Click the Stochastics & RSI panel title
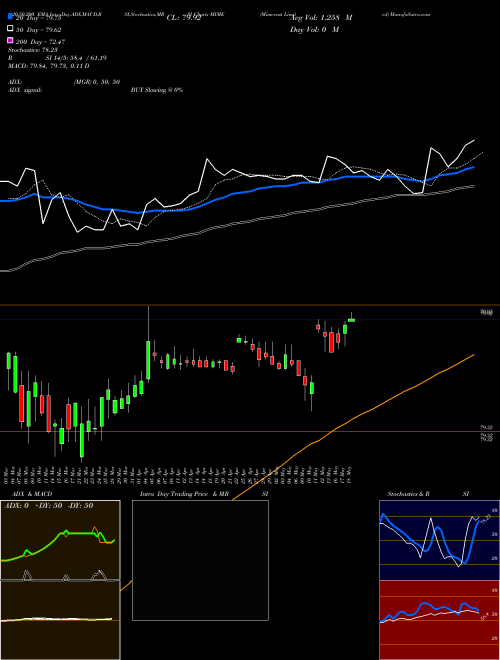500x660 pixels. [x=428, y=494]
